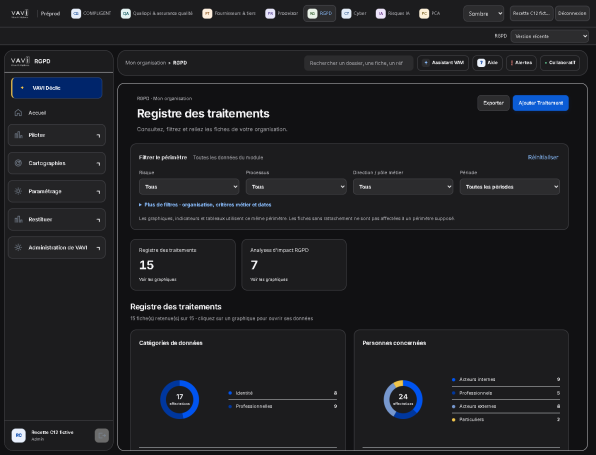Open the Sombre theme selector

[x=483, y=14]
